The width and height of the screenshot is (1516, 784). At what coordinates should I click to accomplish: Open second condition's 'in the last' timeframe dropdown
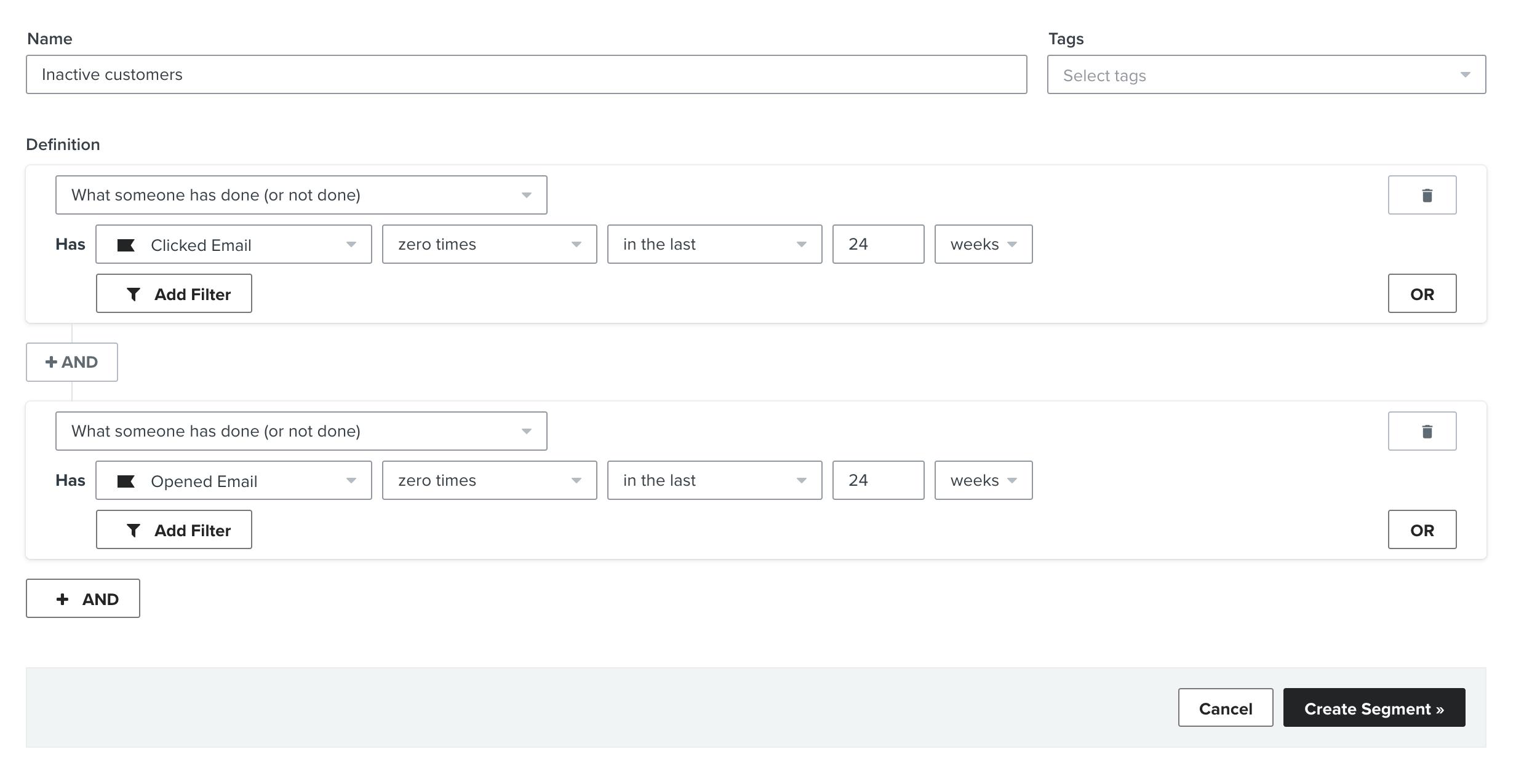coord(714,480)
